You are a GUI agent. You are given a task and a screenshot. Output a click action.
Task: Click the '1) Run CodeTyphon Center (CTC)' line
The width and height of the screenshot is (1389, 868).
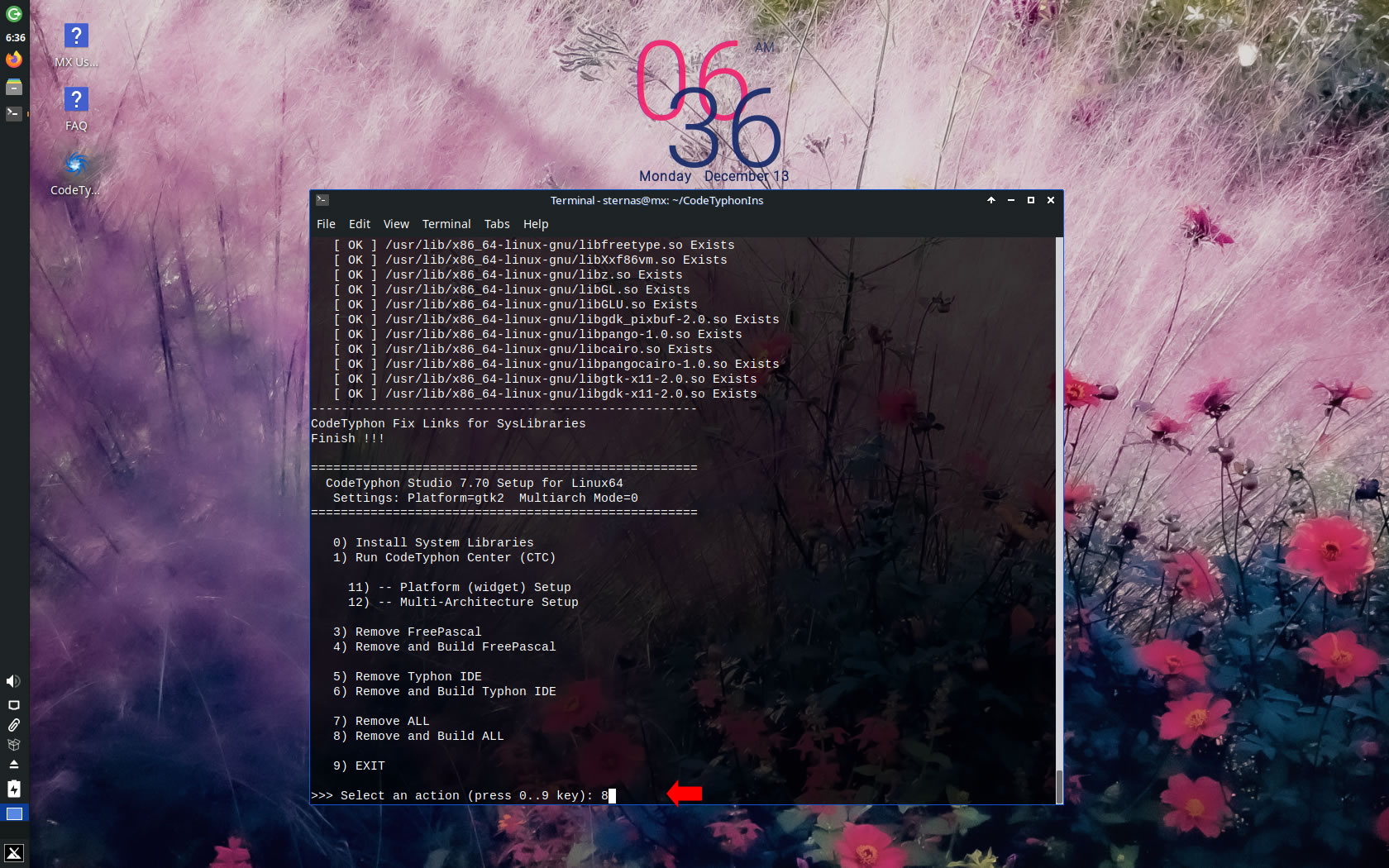coord(444,558)
